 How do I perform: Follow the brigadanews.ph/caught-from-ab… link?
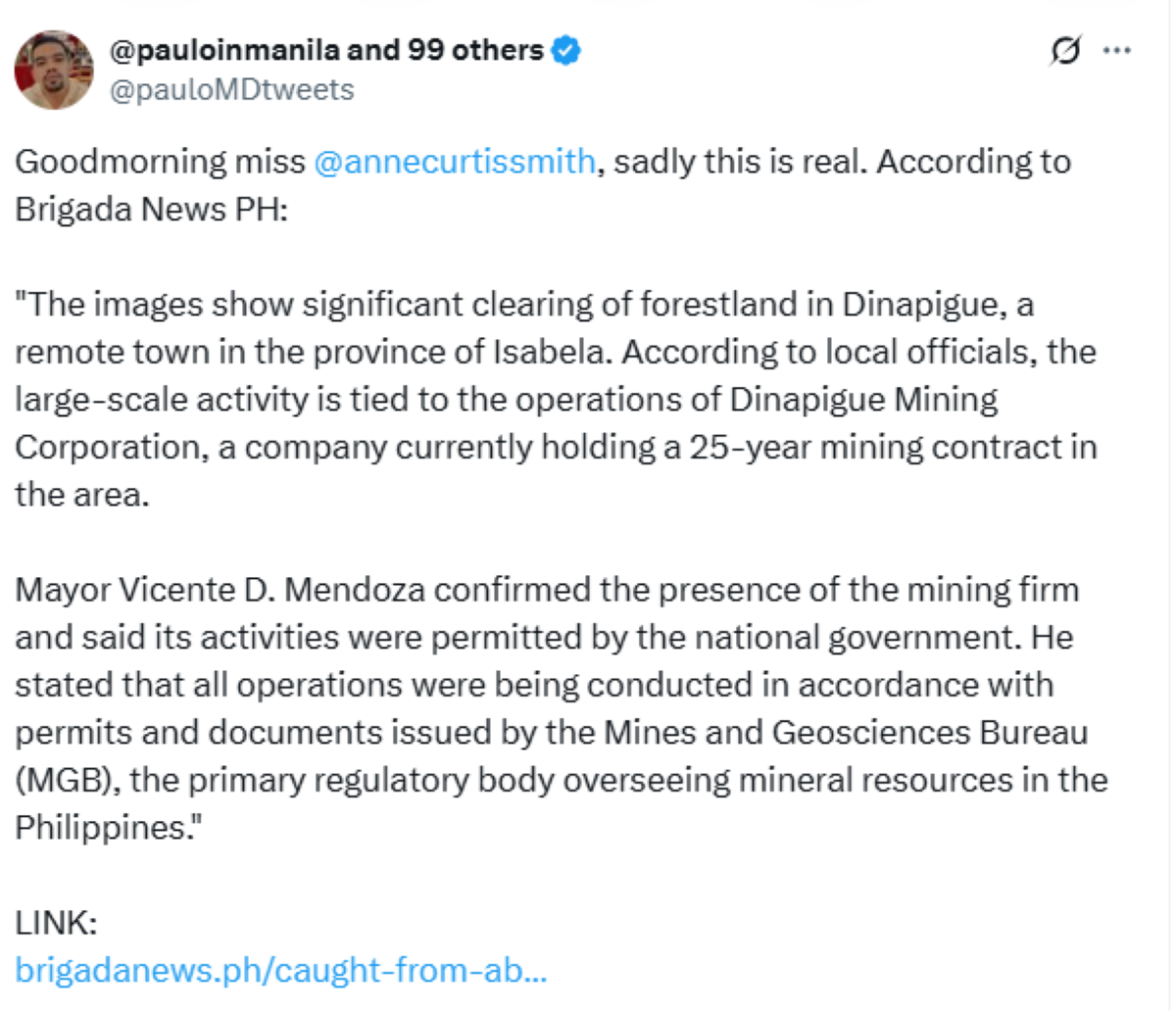coord(281,970)
